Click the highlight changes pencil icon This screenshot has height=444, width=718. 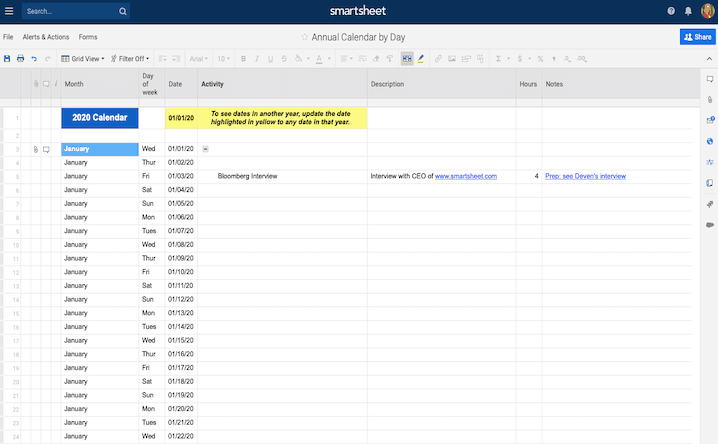[420, 59]
